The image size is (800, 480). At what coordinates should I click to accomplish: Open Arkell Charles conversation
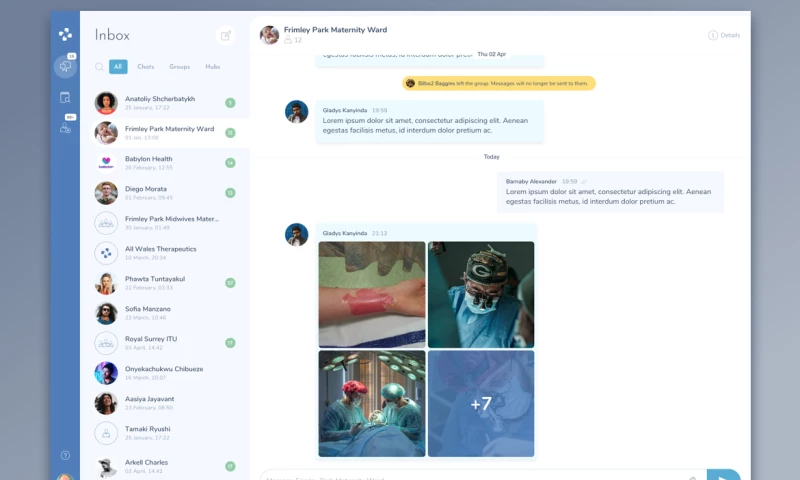pos(165,466)
